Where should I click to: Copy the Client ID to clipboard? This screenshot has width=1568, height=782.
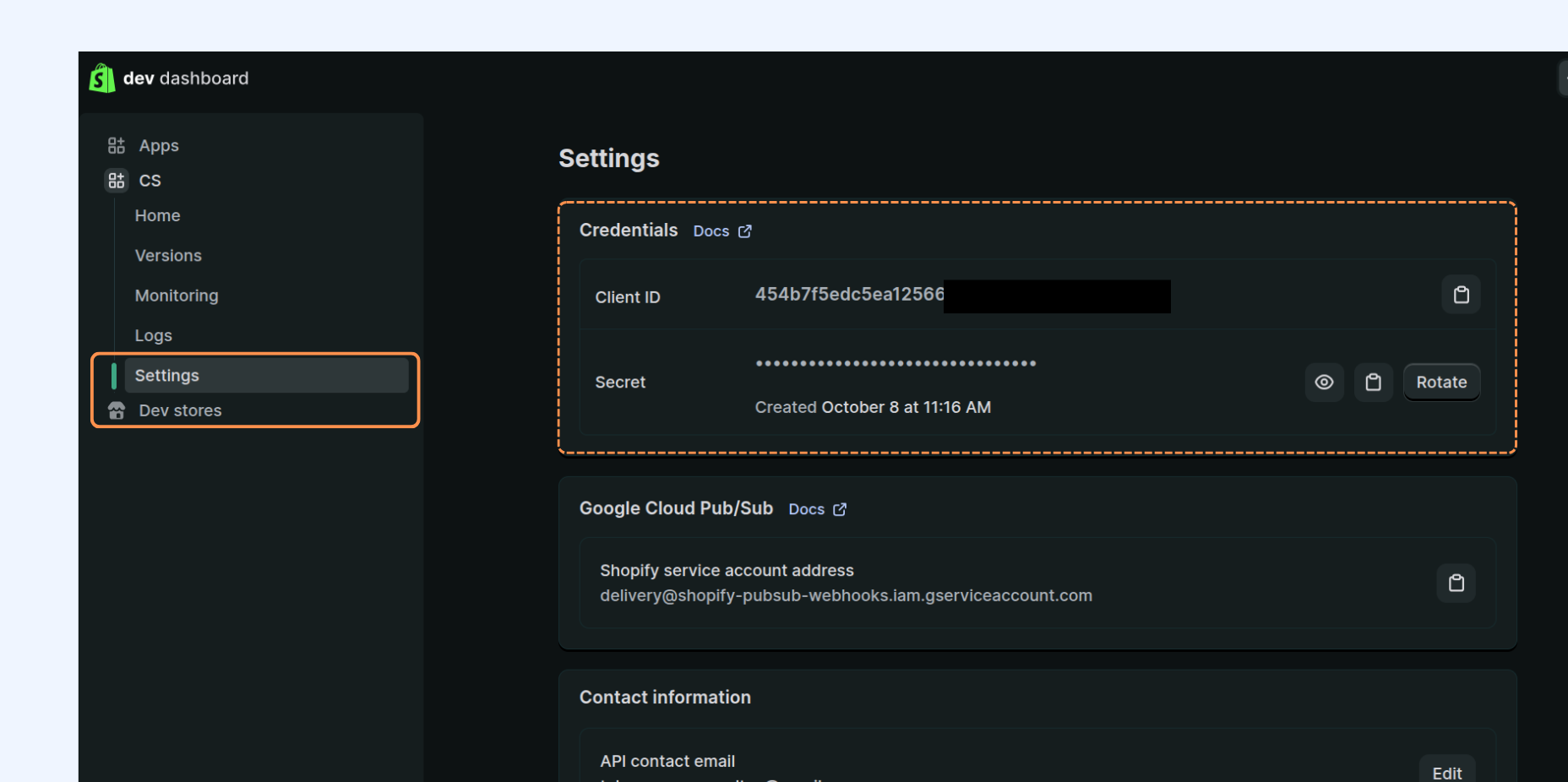(1461, 295)
